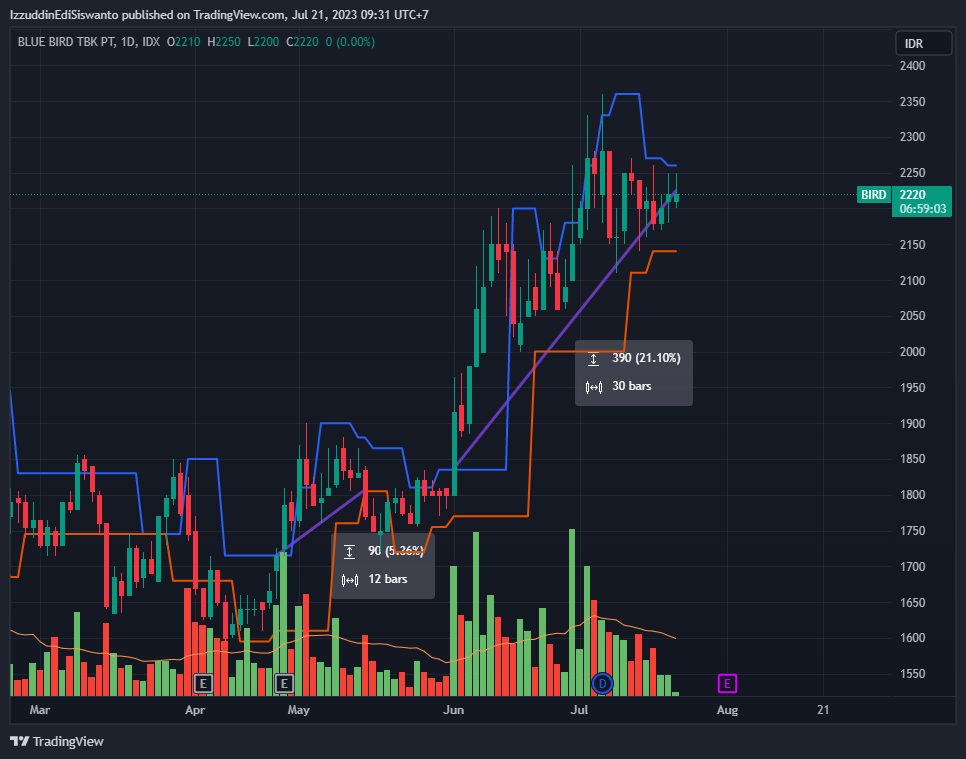Click the IDR currency button

923,44
